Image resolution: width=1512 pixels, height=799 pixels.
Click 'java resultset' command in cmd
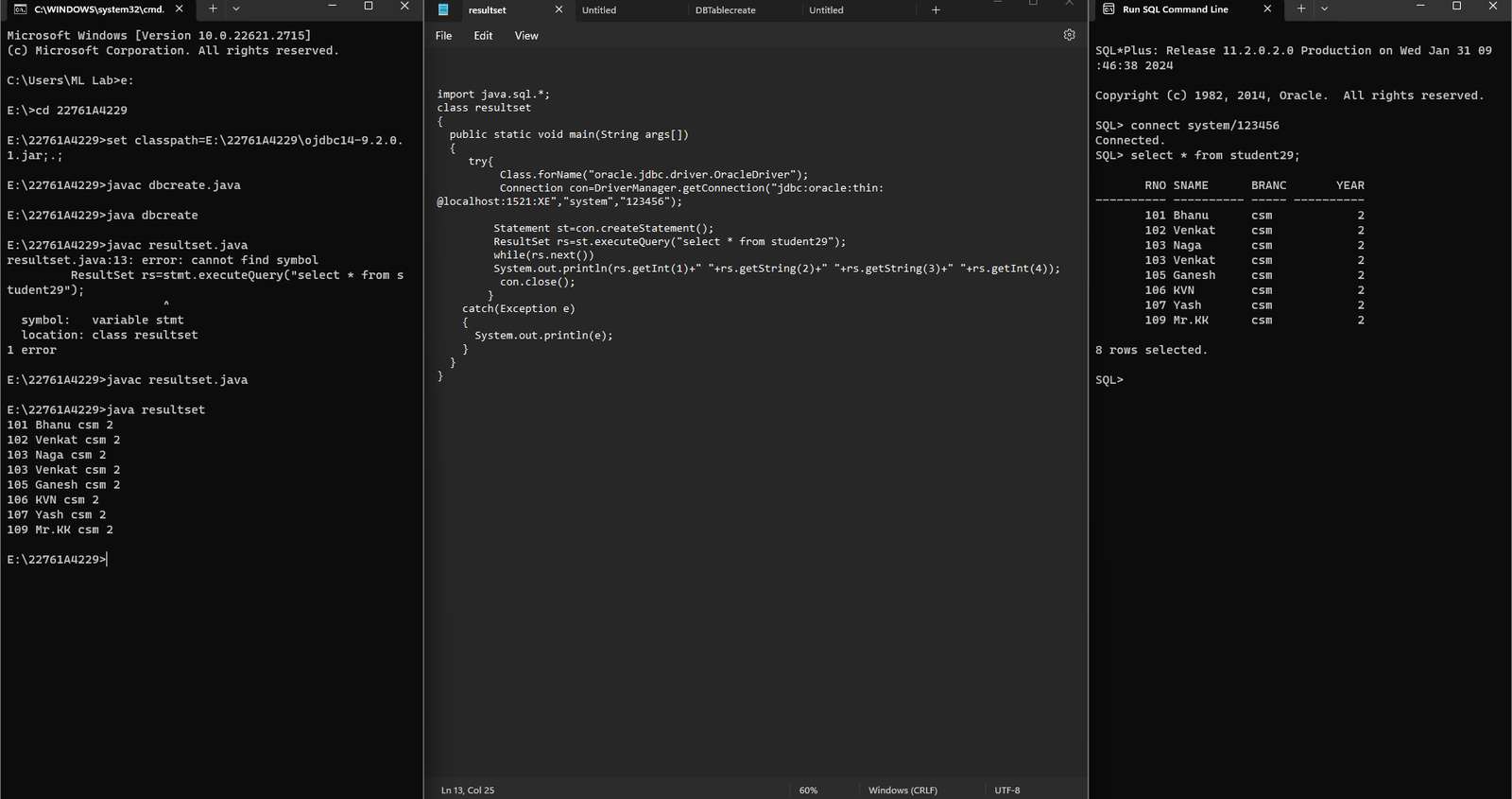click(x=156, y=410)
